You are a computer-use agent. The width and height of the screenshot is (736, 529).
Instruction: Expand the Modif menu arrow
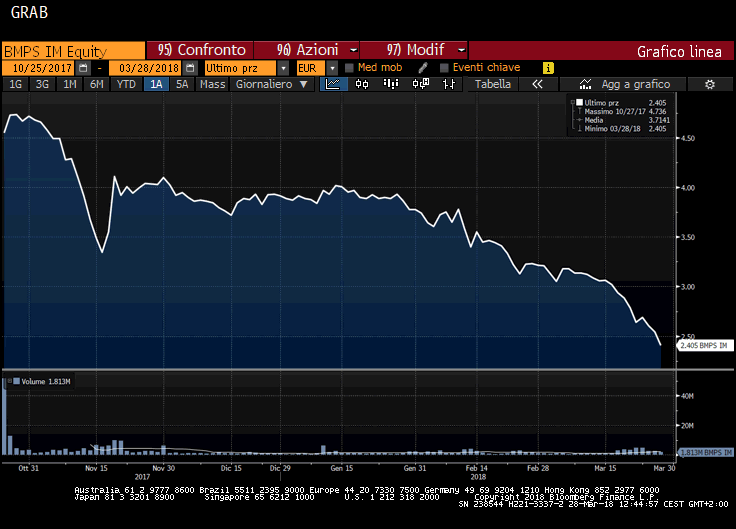[x=461, y=50]
